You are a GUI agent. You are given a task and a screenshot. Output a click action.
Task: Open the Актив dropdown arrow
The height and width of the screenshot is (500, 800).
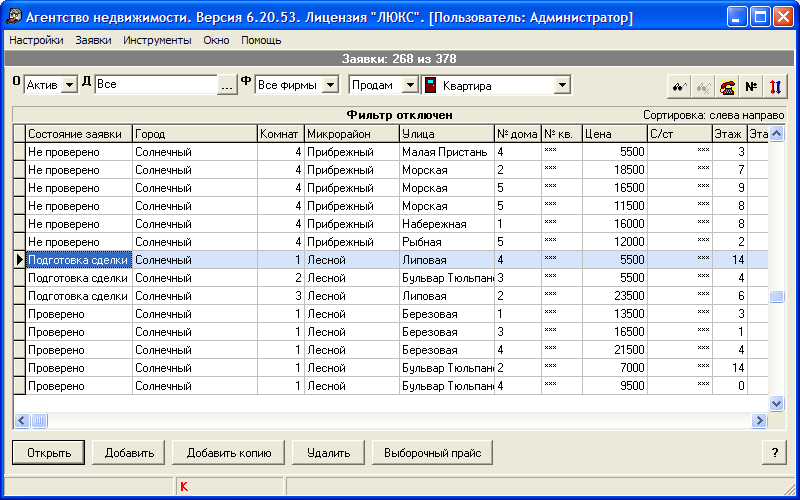click(69, 85)
